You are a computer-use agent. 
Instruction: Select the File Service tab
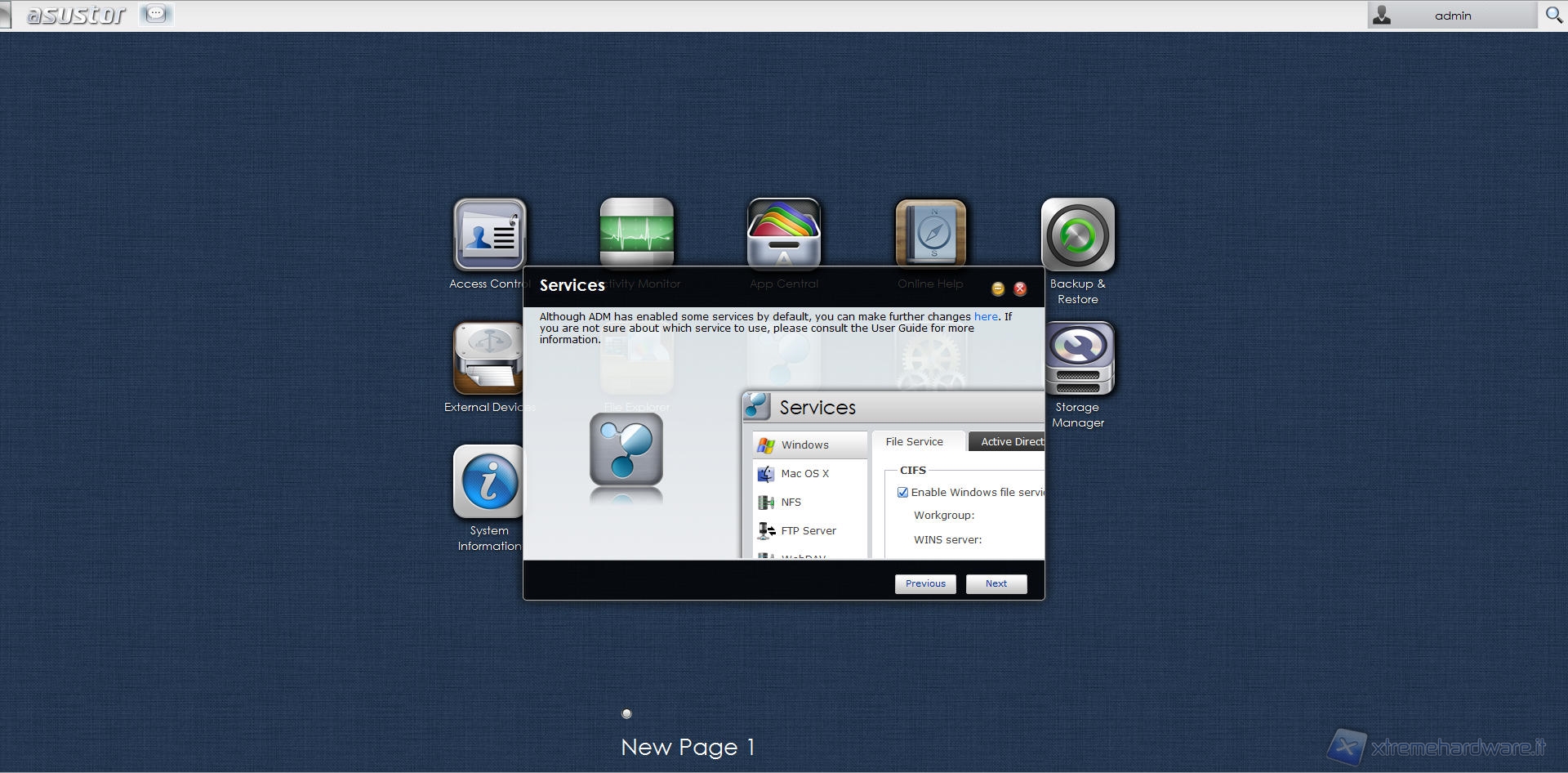pos(915,442)
